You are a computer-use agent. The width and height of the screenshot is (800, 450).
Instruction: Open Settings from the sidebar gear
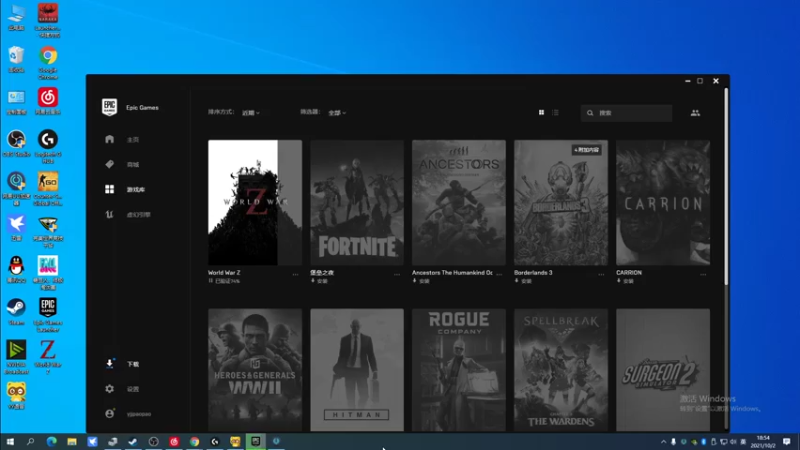(122, 389)
